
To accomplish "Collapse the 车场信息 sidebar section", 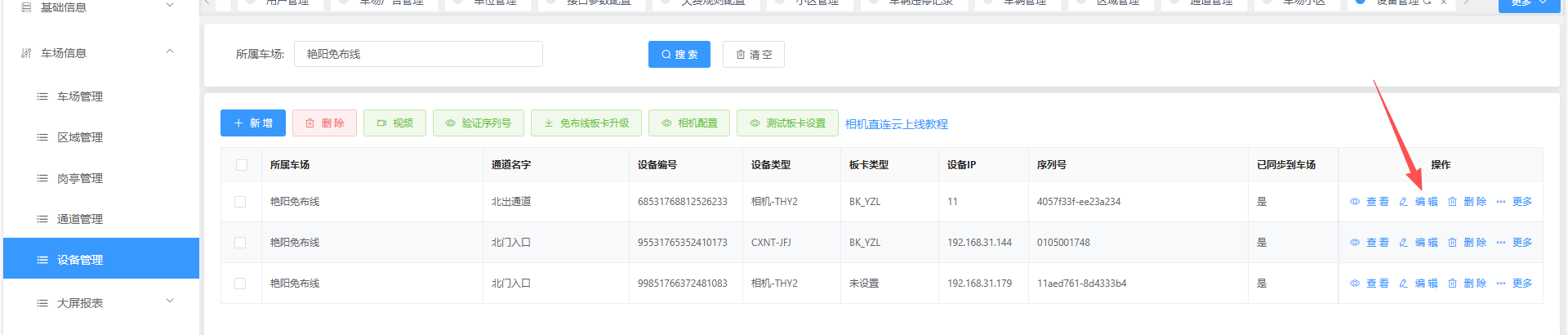I will pyautogui.click(x=100, y=53).
